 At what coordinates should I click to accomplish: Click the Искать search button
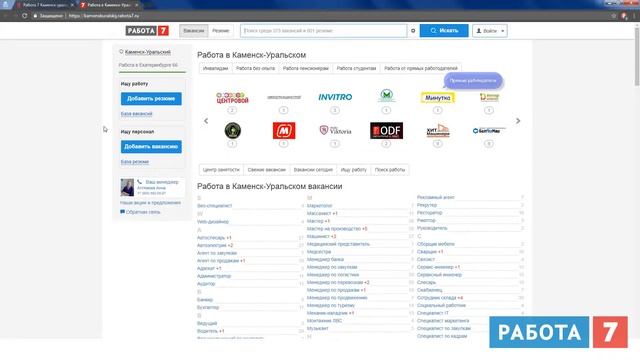click(x=444, y=31)
